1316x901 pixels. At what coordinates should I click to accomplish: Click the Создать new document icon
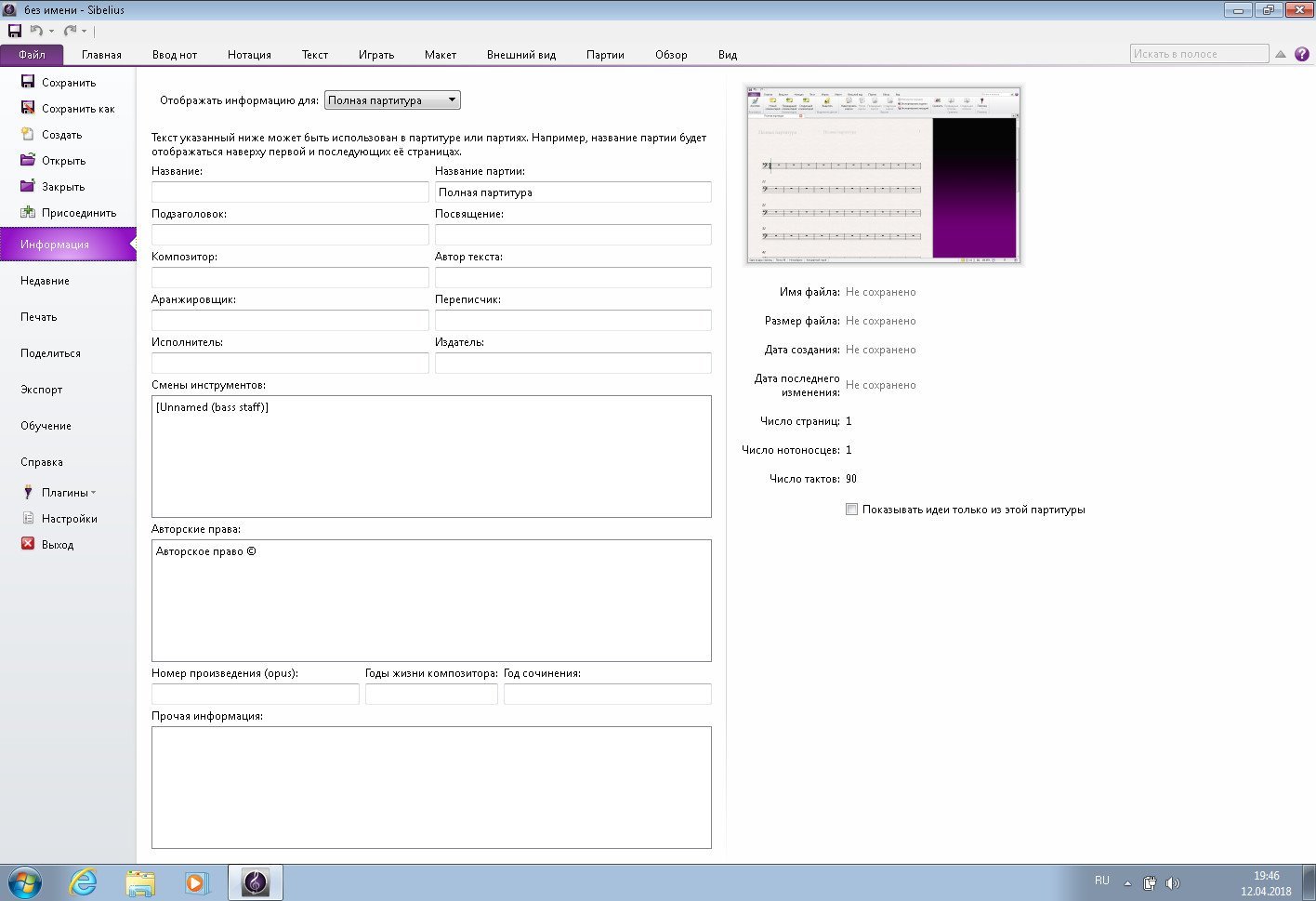click(x=28, y=134)
